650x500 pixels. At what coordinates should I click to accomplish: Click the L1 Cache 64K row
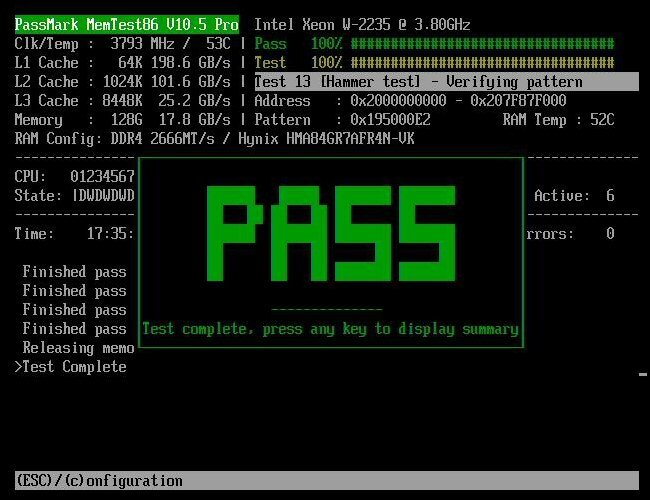123,63
